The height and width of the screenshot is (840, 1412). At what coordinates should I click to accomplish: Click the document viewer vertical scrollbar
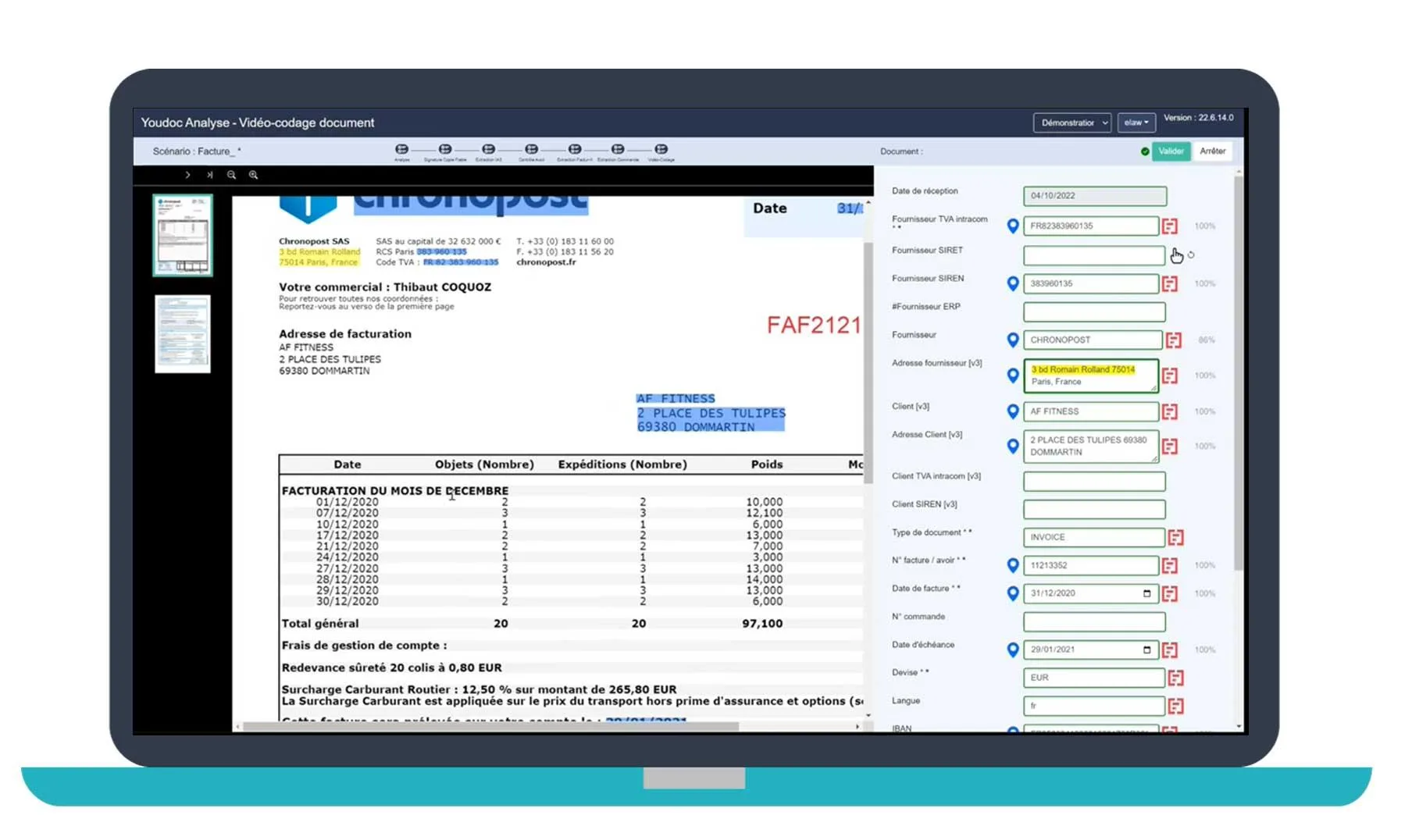868,363
